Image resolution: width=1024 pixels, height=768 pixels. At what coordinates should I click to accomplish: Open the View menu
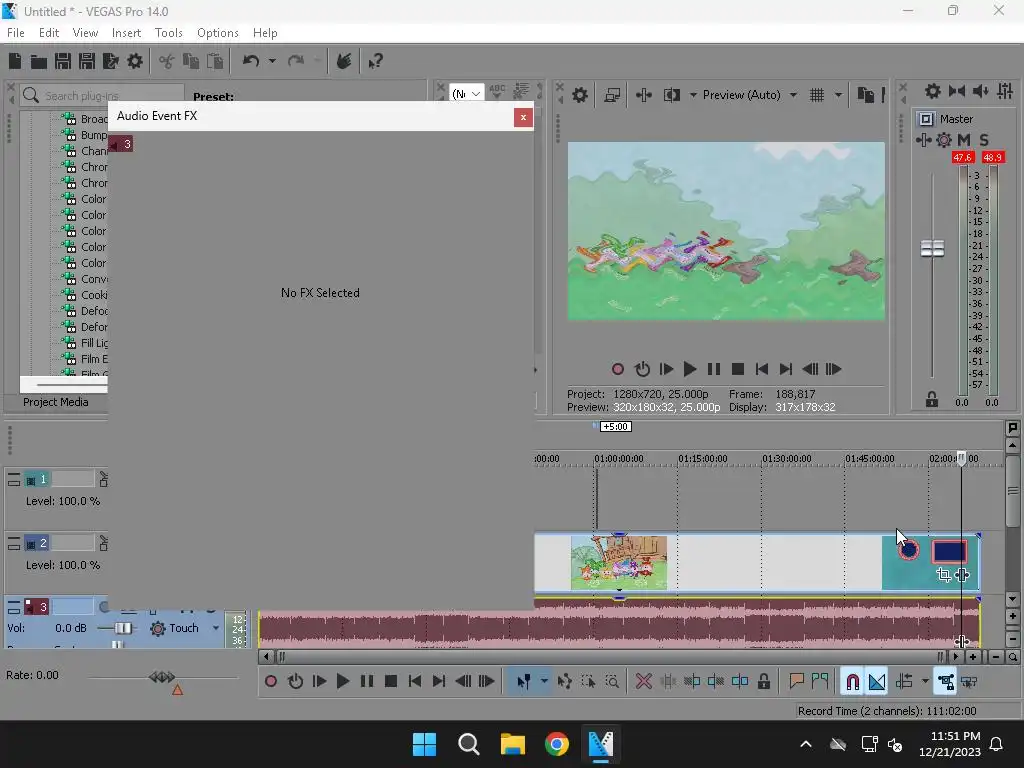[x=85, y=33]
